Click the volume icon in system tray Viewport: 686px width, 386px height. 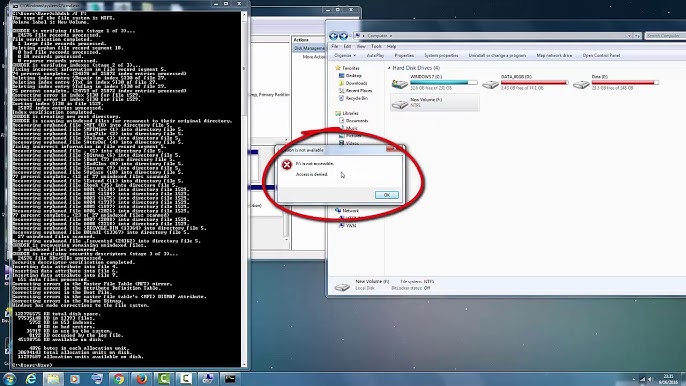650,379
